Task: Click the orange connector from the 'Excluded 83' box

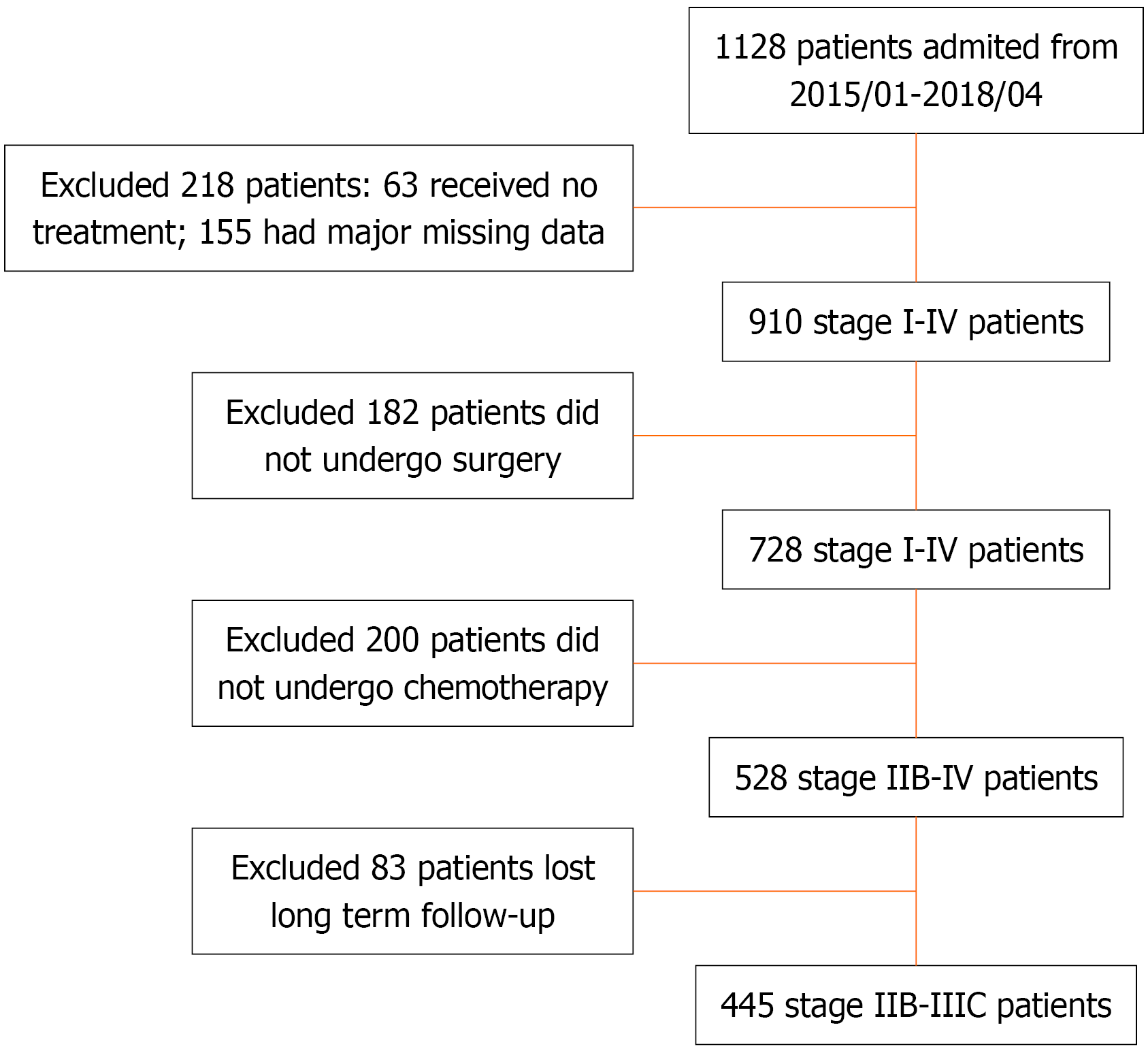Action: pos(774,891)
